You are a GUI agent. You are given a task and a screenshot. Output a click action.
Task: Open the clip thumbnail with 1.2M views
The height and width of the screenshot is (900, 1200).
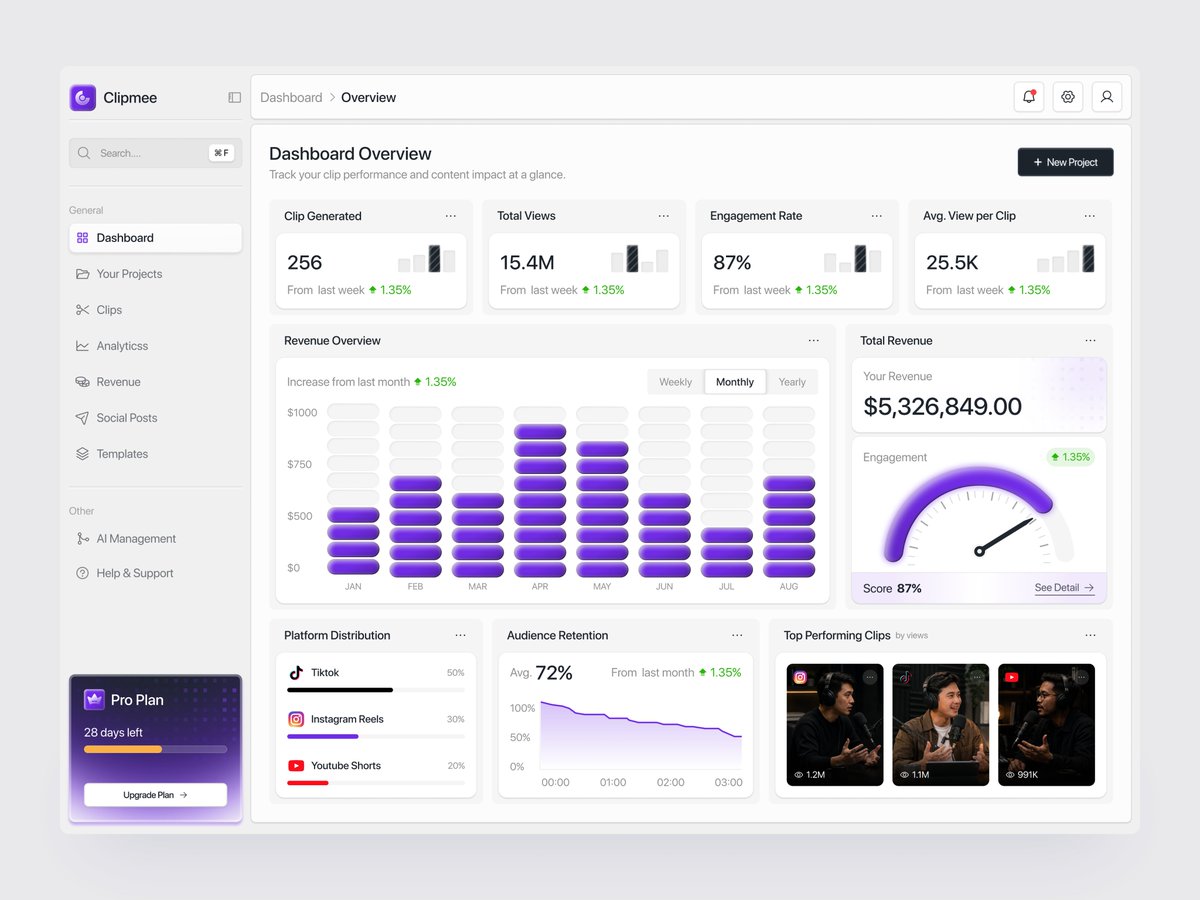(x=835, y=725)
